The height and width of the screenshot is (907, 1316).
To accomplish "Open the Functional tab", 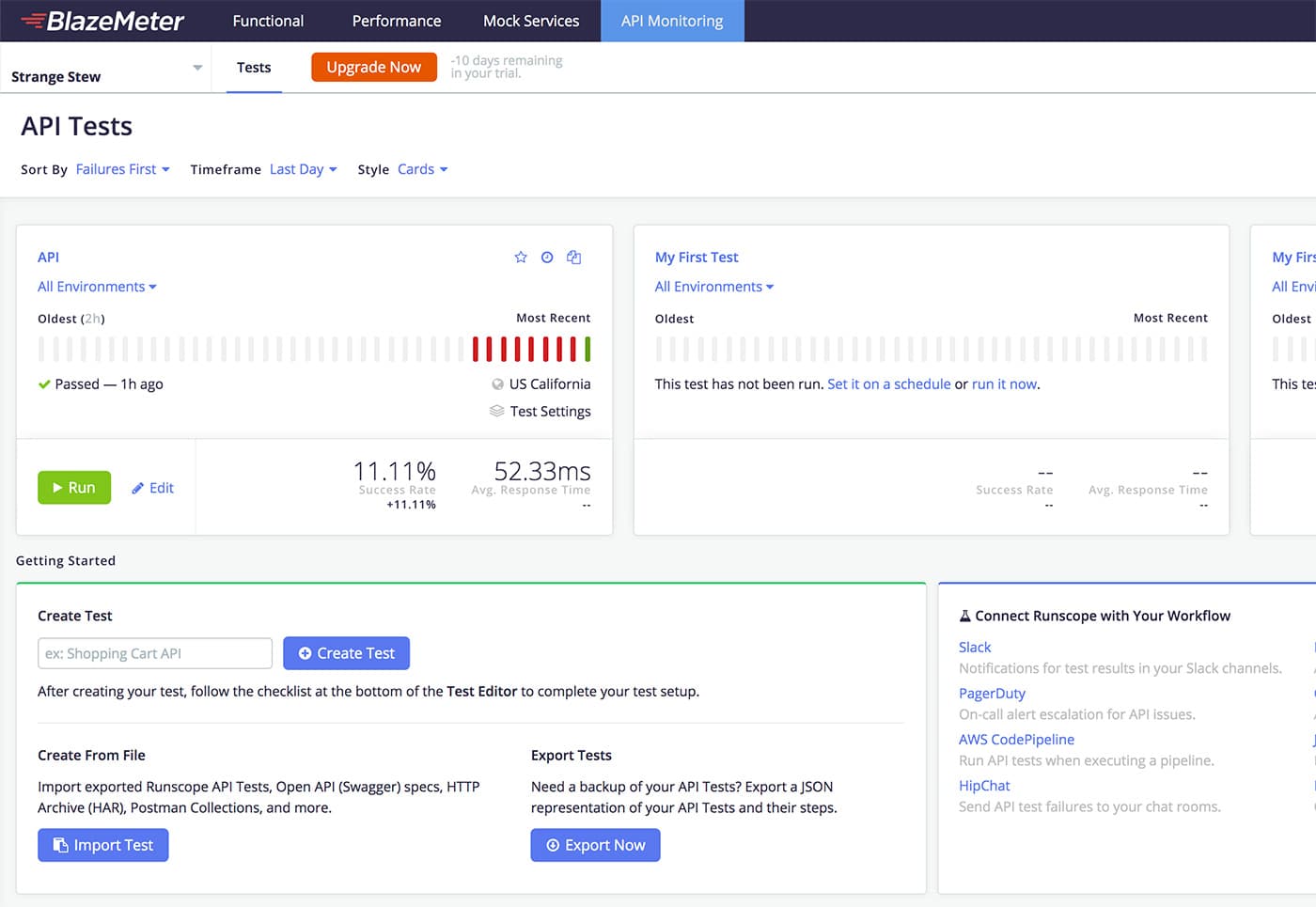I will (268, 21).
